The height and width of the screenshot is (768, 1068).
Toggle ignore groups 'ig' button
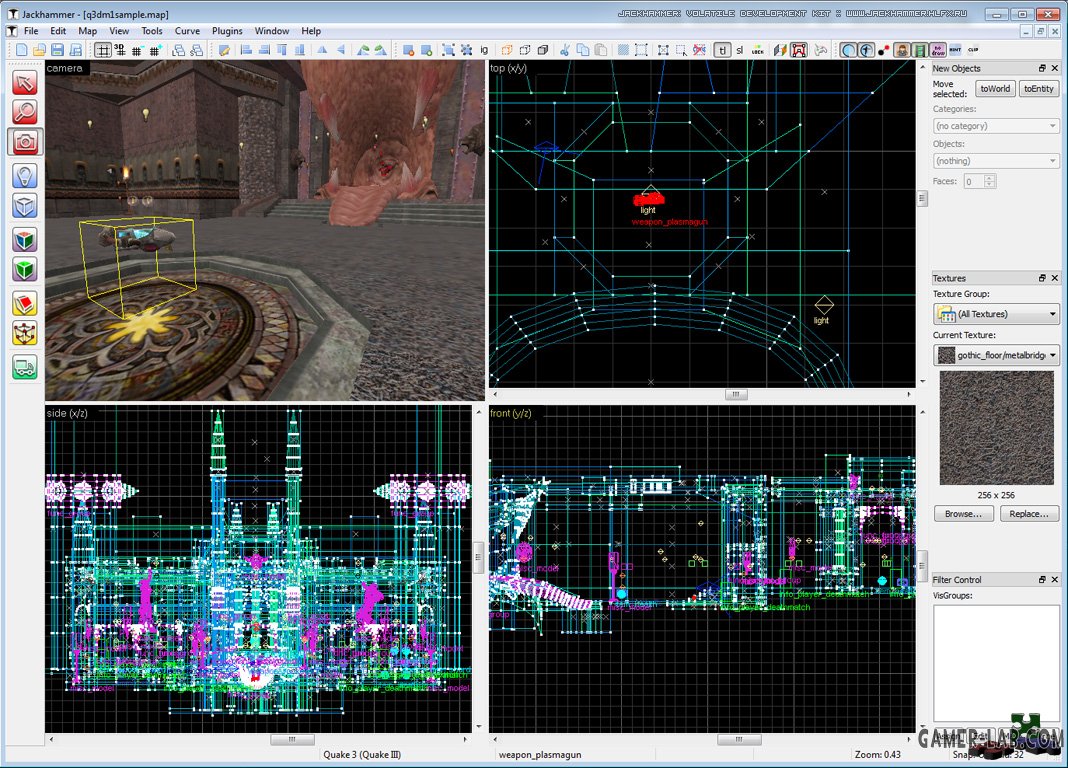pyautogui.click(x=484, y=50)
